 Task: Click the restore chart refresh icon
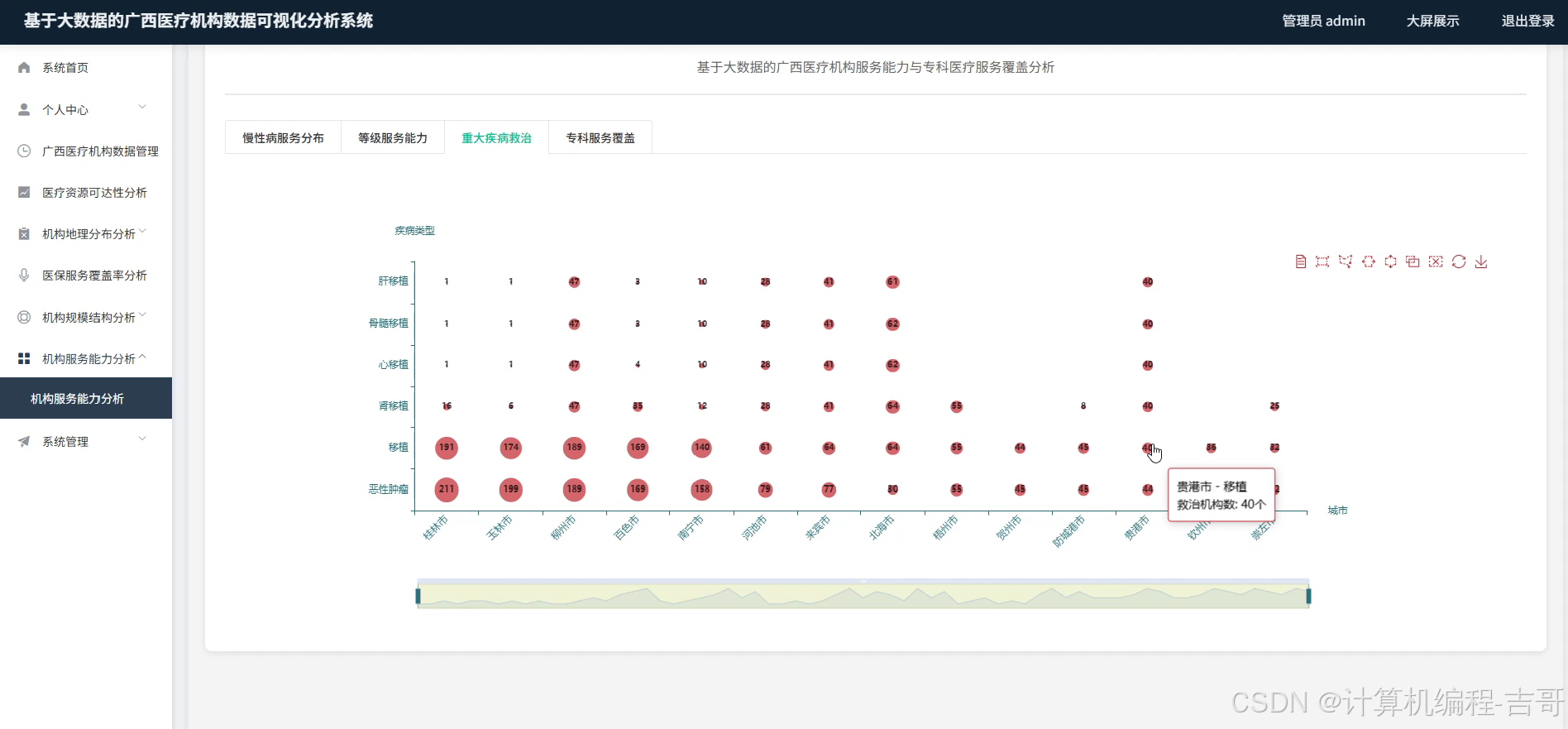1459,261
